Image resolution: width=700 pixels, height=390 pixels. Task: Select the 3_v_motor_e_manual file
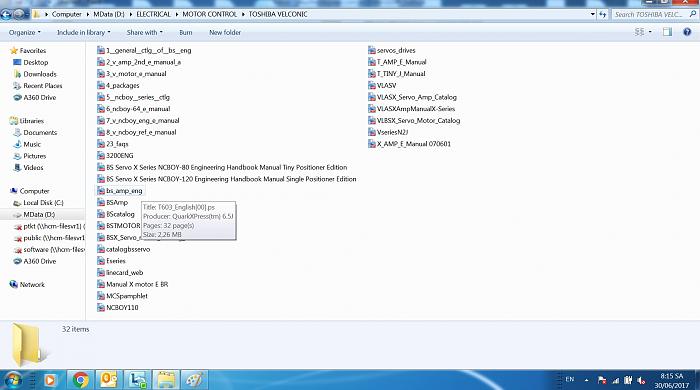tap(132, 74)
